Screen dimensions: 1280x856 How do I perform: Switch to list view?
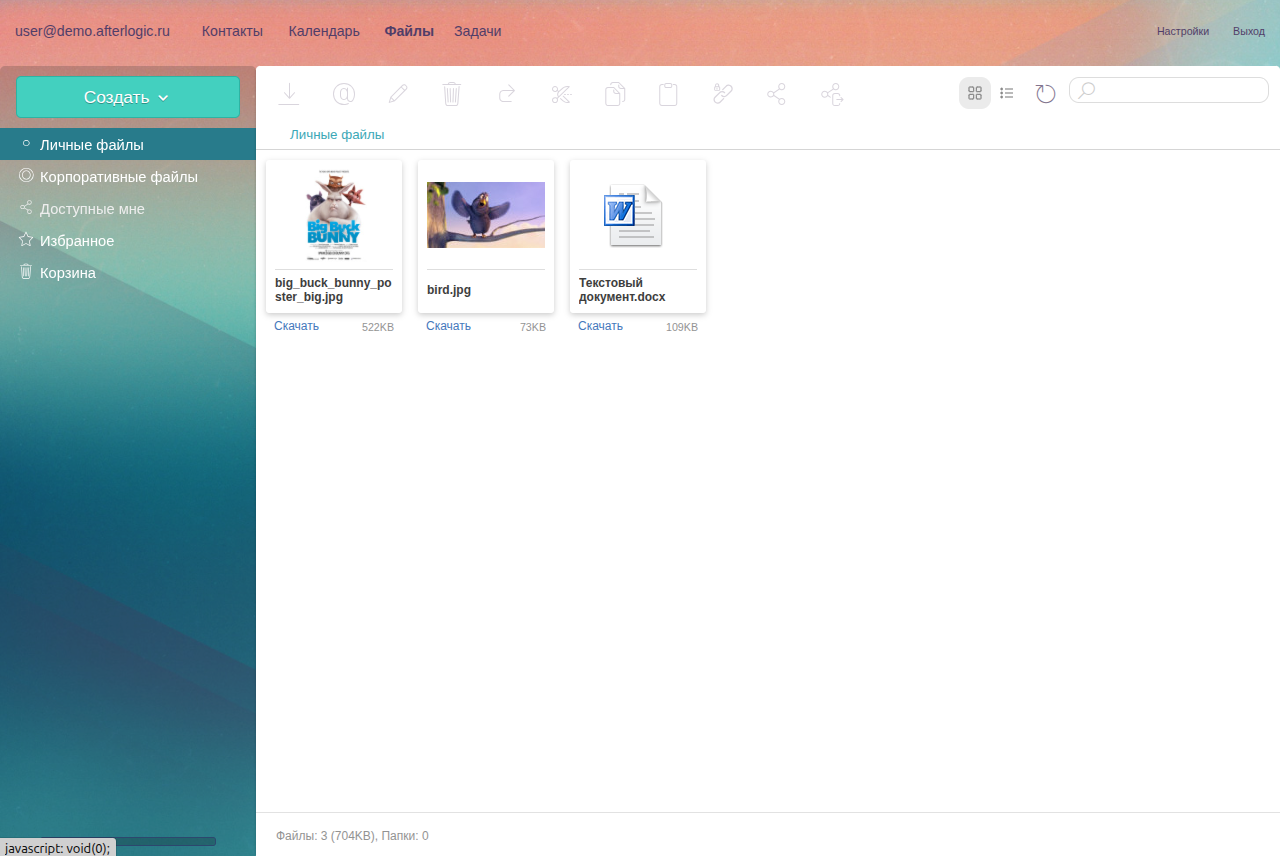1007,93
